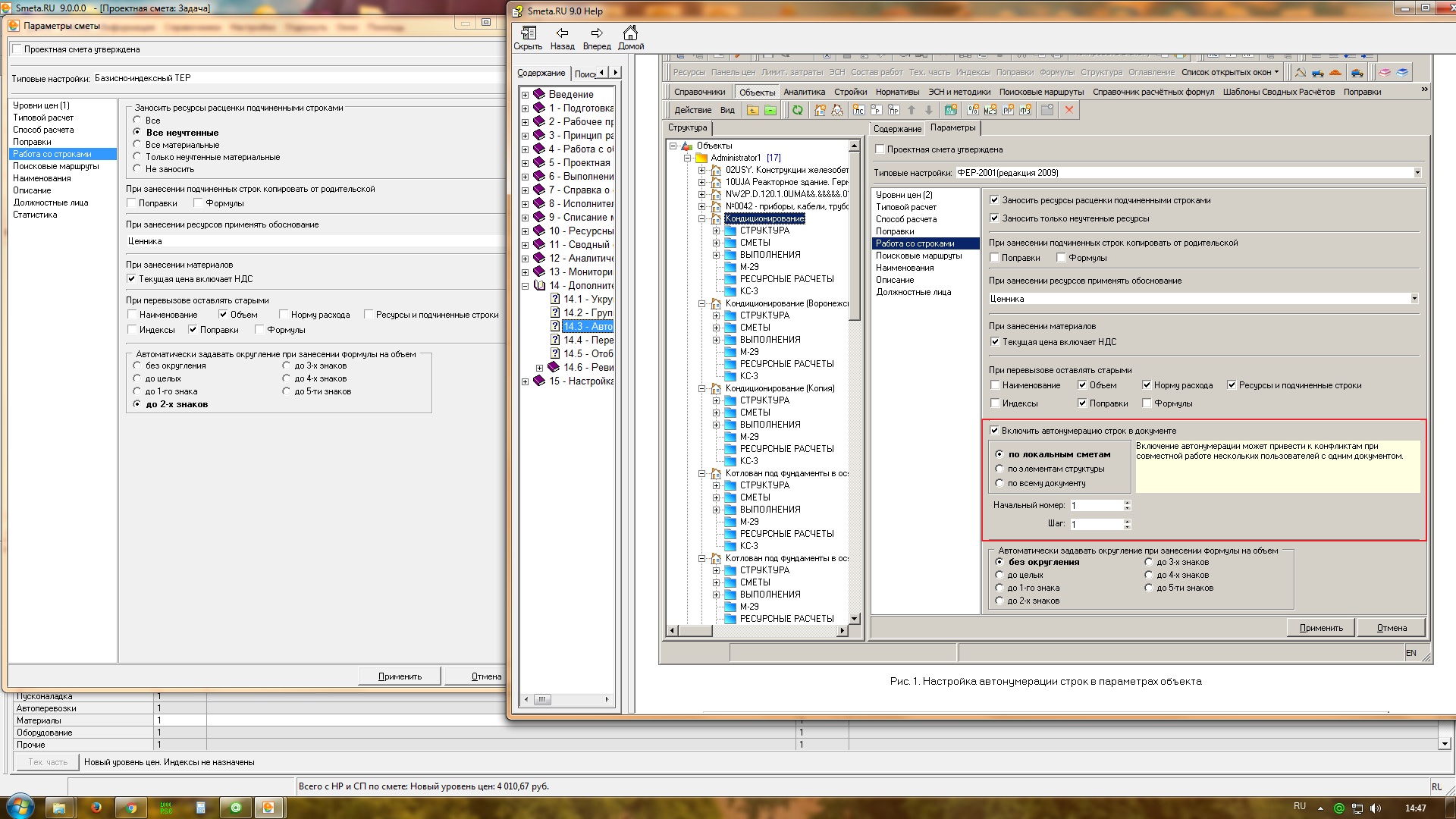Click the book icon of 15 - Настройка
The image size is (1456, 819).
click(539, 381)
